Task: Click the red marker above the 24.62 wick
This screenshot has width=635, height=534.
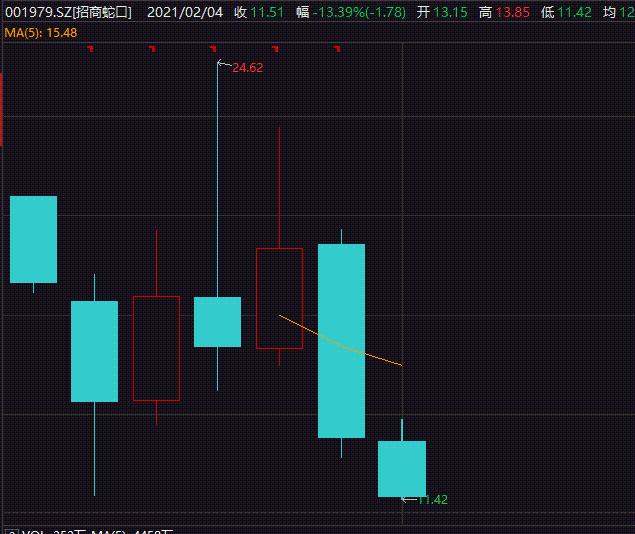Action: click(213, 48)
